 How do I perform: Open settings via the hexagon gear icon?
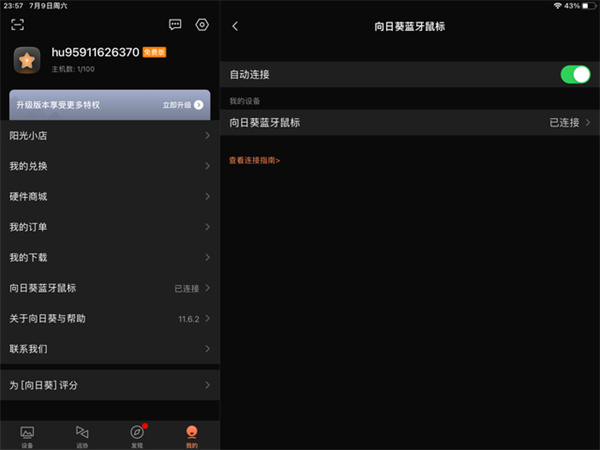tap(202, 24)
